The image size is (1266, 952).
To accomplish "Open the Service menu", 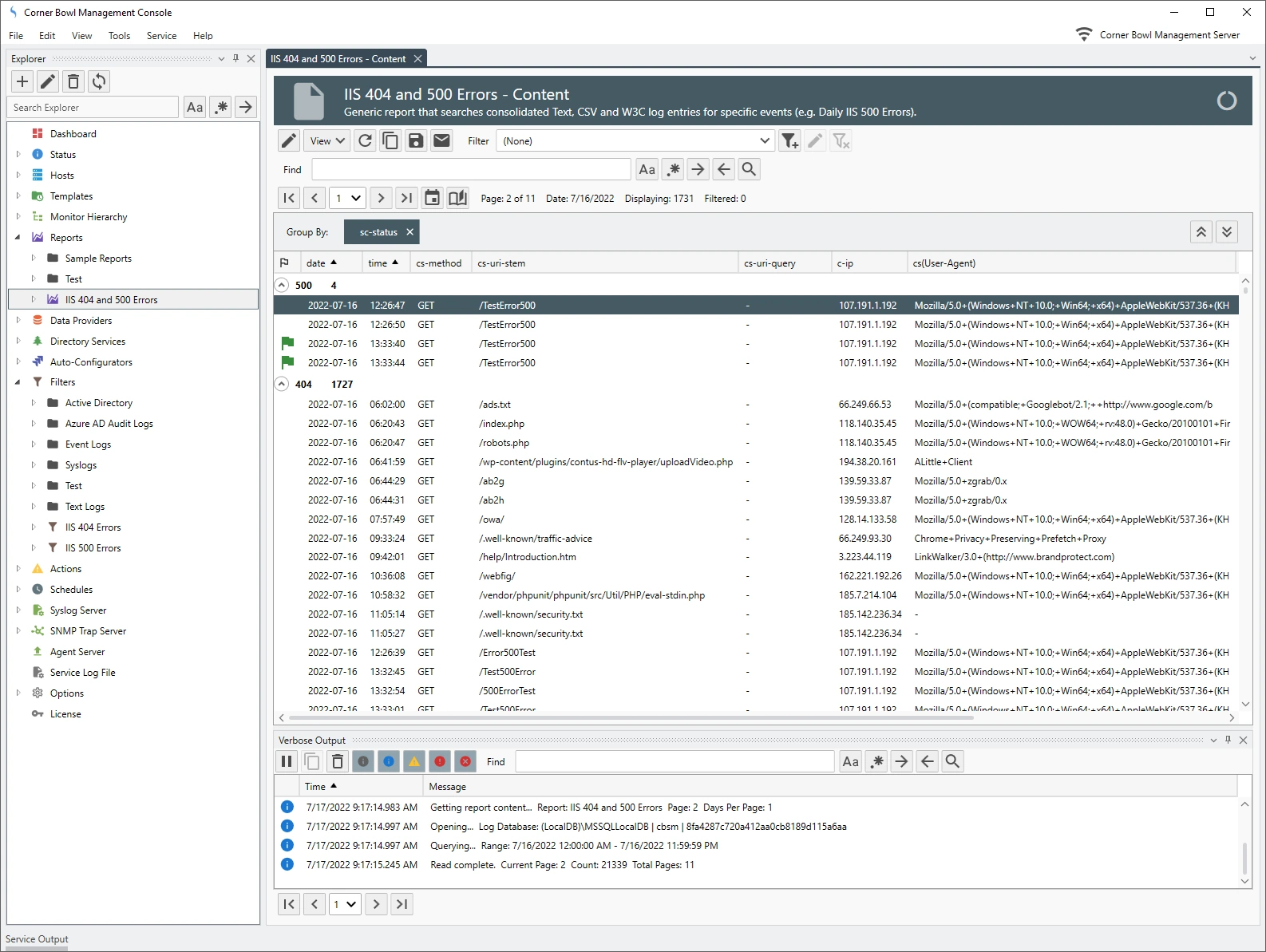I will (161, 36).
